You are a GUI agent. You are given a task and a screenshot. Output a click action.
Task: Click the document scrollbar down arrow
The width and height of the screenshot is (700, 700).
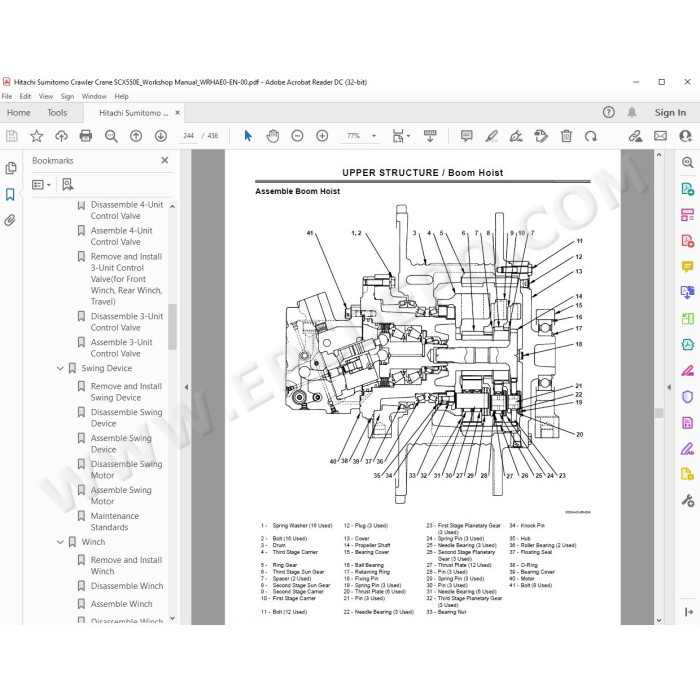coord(659,620)
